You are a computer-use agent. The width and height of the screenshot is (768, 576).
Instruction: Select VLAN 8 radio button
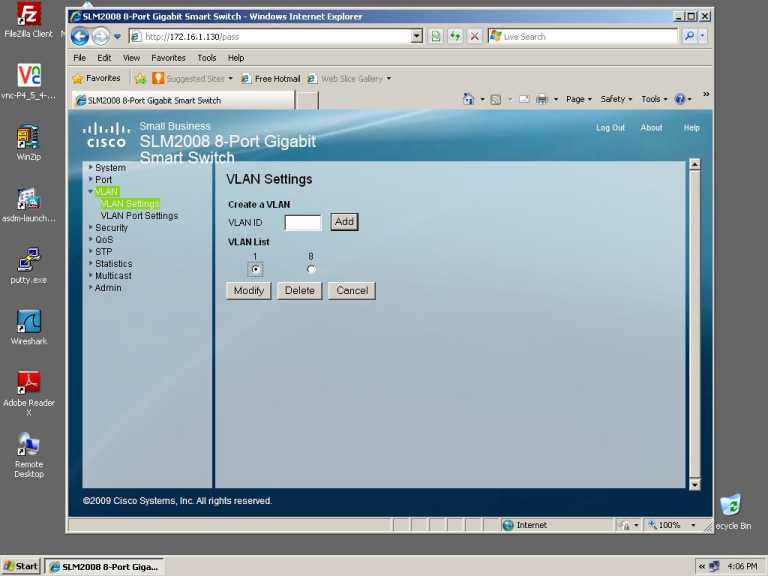tap(311, 269)
